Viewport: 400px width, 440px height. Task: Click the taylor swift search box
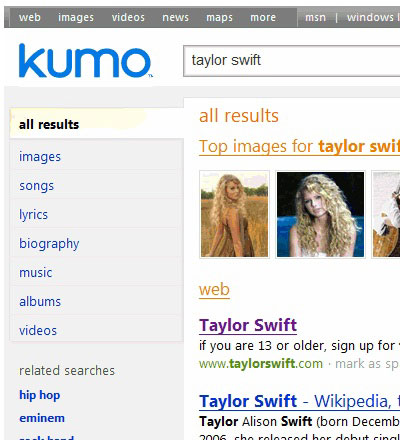point(292,61)
